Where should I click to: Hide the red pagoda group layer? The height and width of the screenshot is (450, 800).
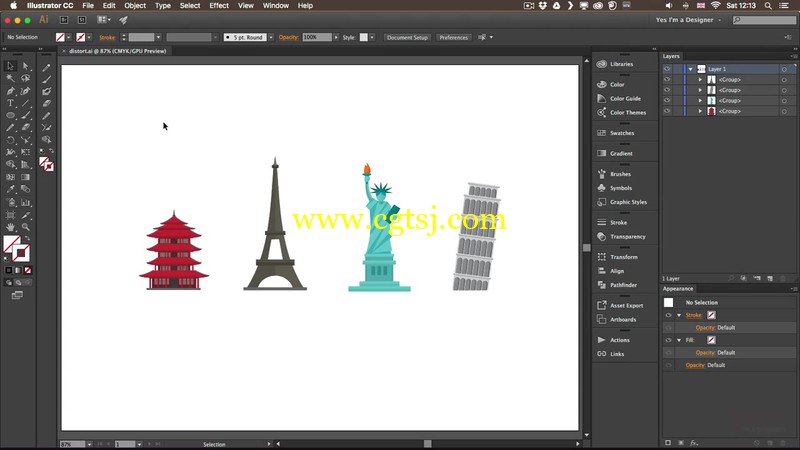667,111
